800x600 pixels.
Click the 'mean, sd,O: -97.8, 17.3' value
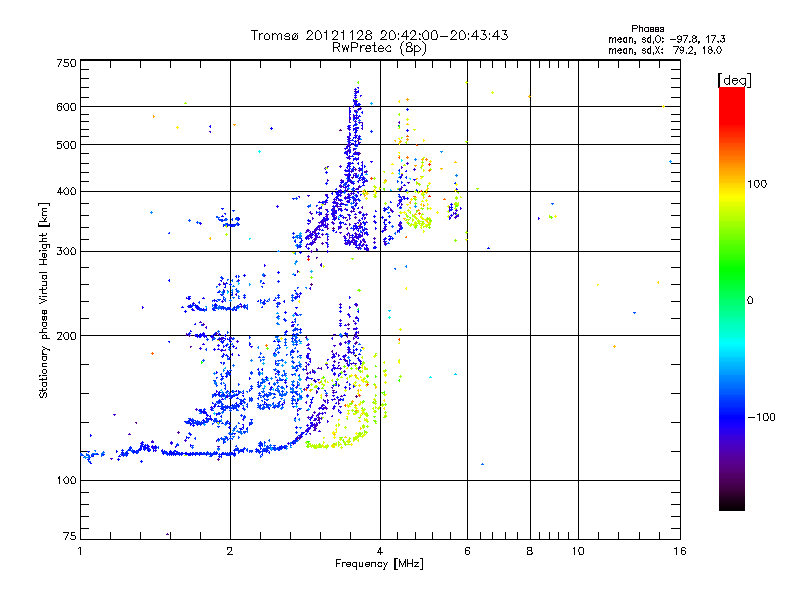[x=666, y=39]
